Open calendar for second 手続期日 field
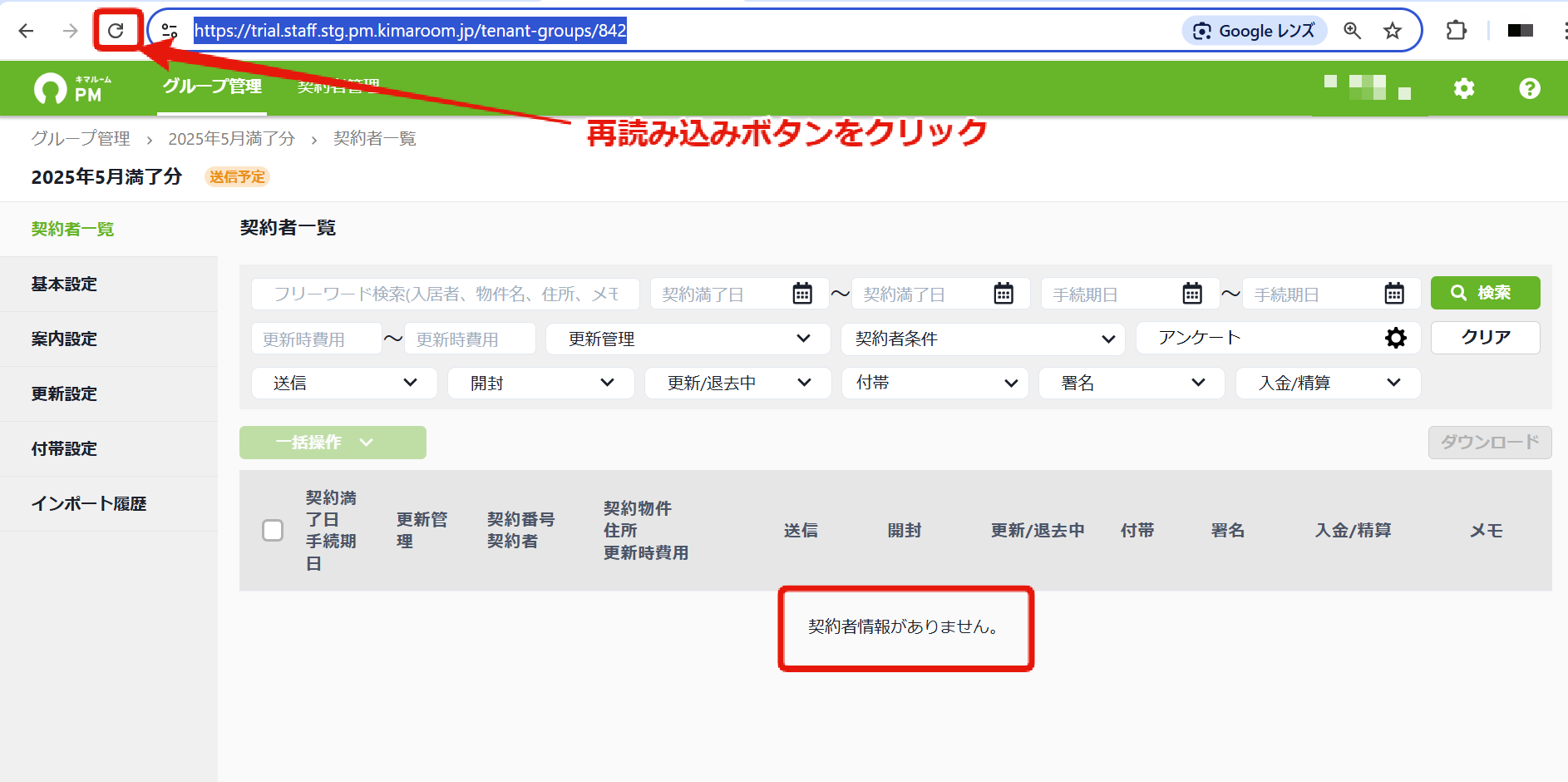The height and width of the screenshot is (782, 1568). coord(1394,294)
